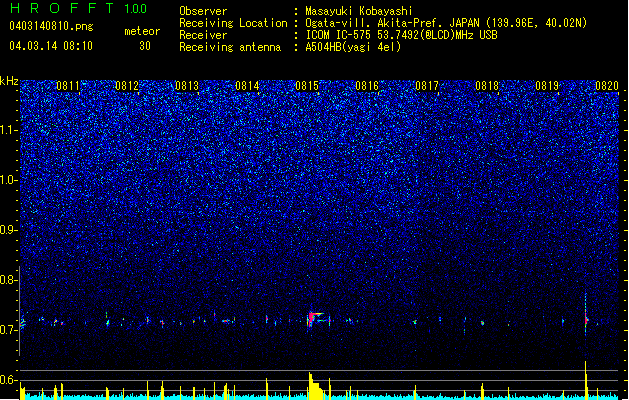The width and height of the screenshot is (629, 400).
Task: Click the date stamp 04.03.14 08:10
Action: [51, 46]
